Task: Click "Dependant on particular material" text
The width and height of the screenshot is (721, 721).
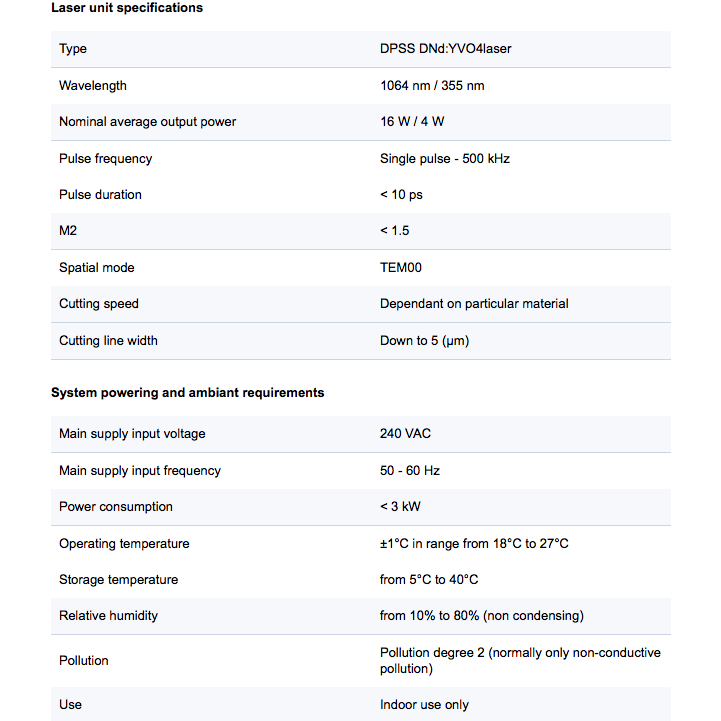Action: pyautogui.click(x=474, y=304)
